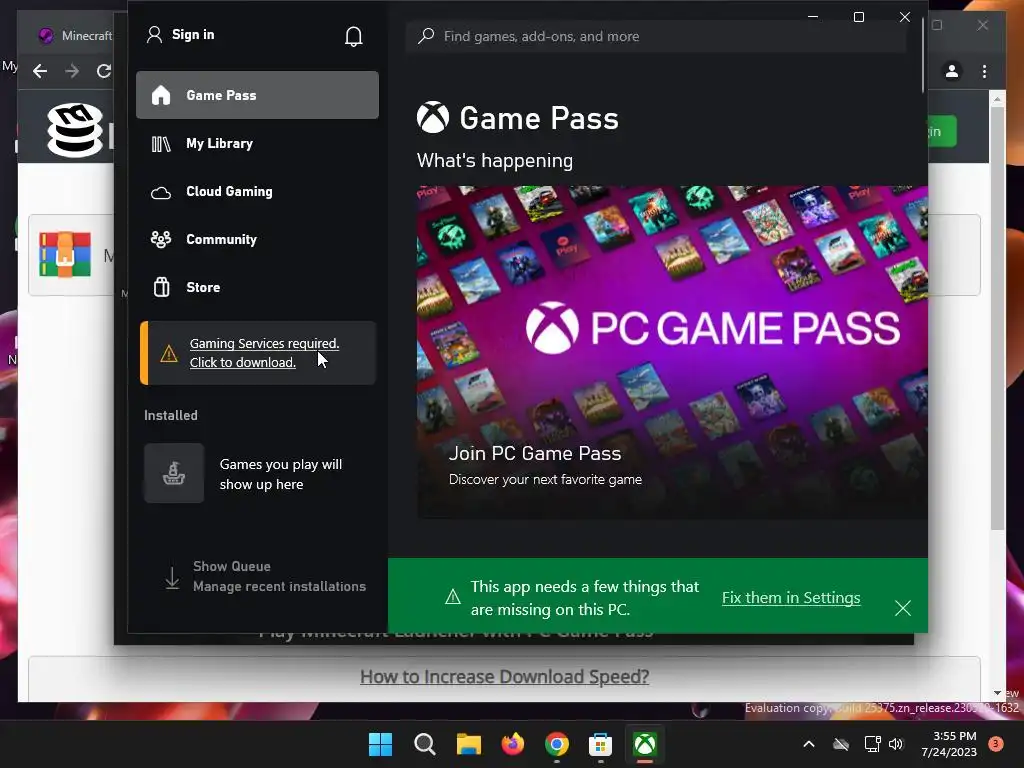Open File Explorer from taskbar
The width and height of the screenshot is (1024, 768).
pyautogui.click(x=468, y=744)
